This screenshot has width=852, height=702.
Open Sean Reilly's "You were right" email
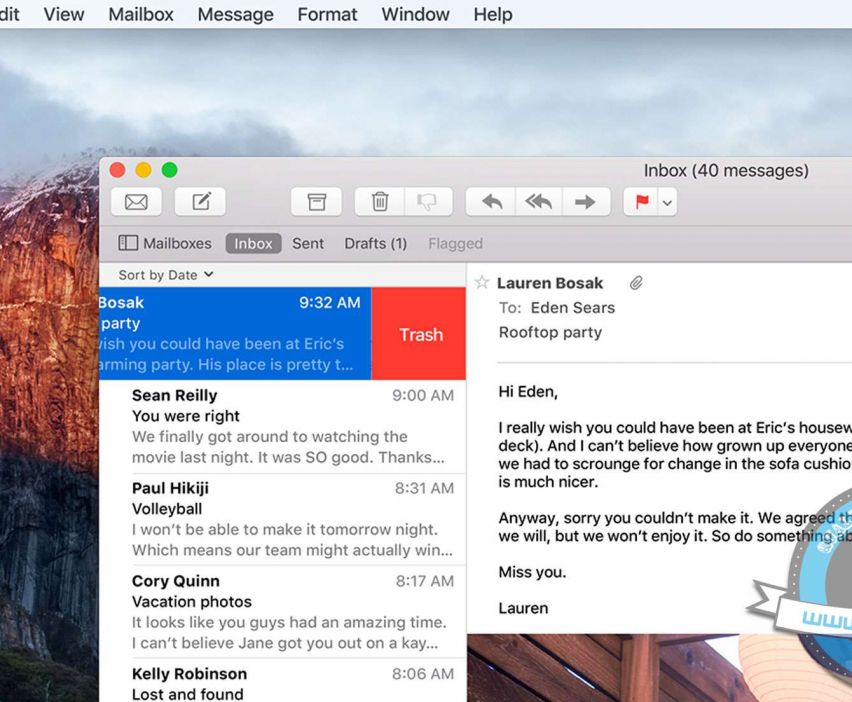[x=290, y=426]
